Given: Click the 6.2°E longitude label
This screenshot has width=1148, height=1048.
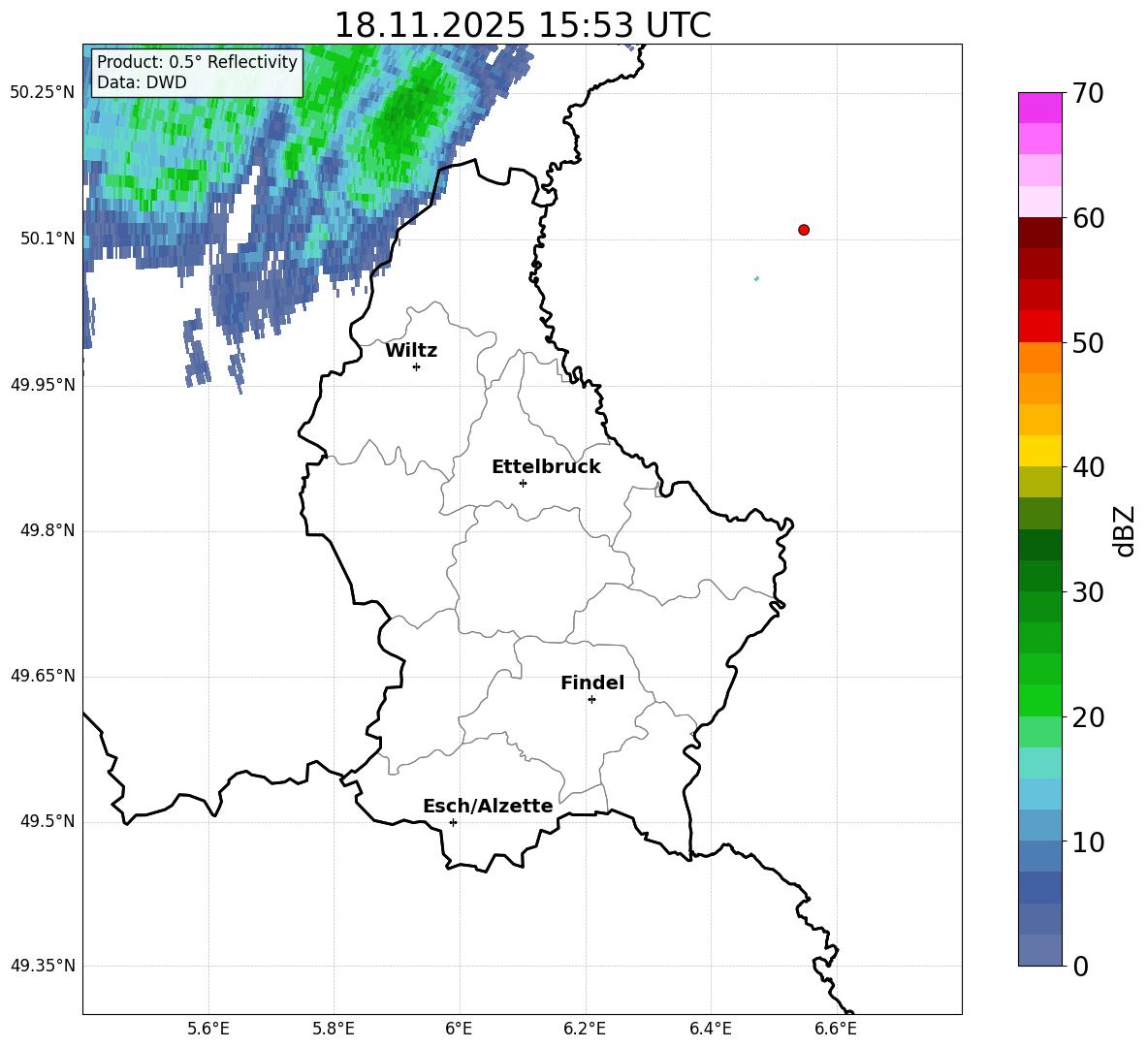Looking at the screenshot, I should tap(585, 1029).
